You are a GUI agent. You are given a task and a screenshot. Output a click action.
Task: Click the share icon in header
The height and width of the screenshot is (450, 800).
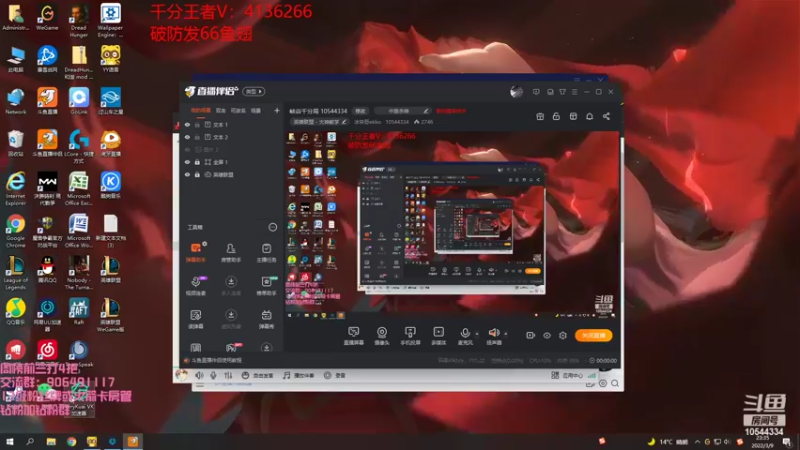[606, 116]
